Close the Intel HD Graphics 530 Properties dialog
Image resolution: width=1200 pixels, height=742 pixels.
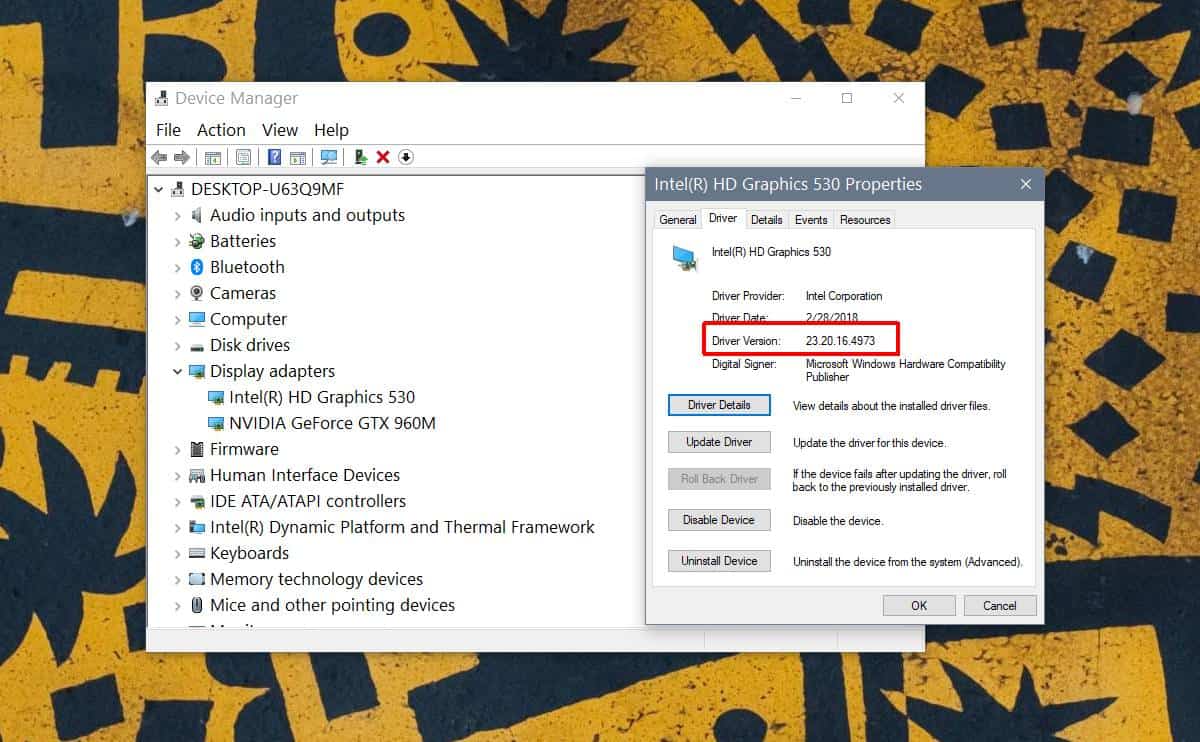[x=1026, y=184]
